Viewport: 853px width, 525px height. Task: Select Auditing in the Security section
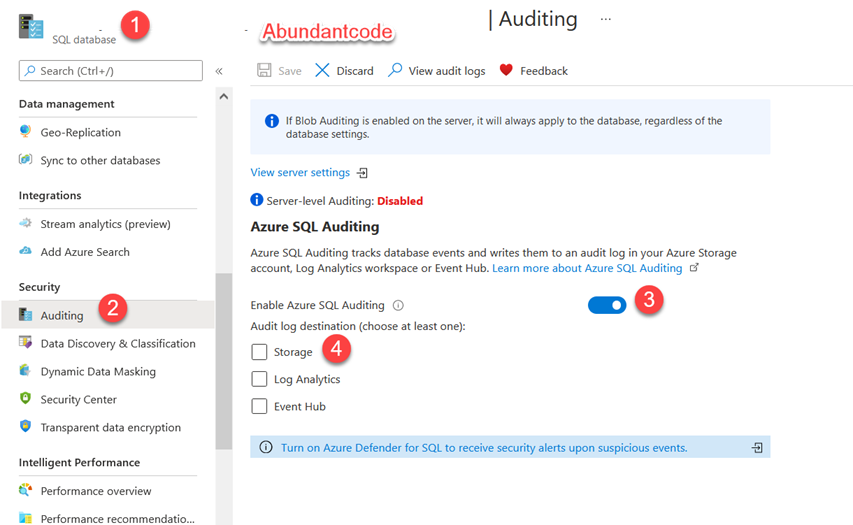[108, 315]
